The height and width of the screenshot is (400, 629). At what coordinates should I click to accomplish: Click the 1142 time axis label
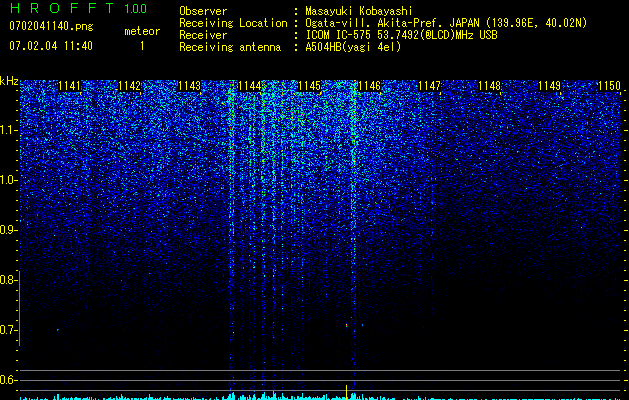pyautogui.click(x=130, y=86)
